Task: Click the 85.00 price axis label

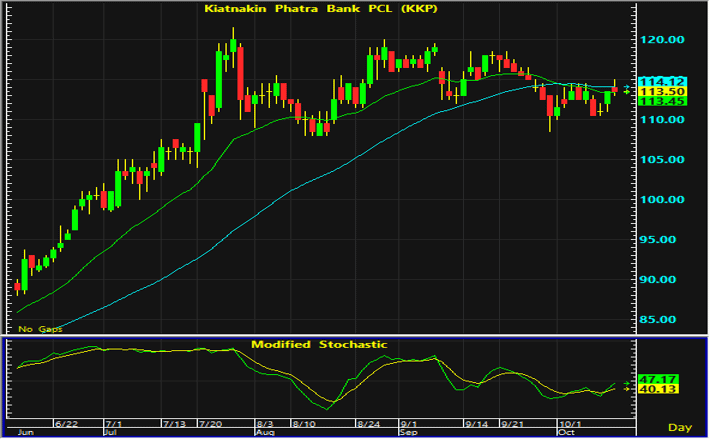Action: click(x=657, y=320)
